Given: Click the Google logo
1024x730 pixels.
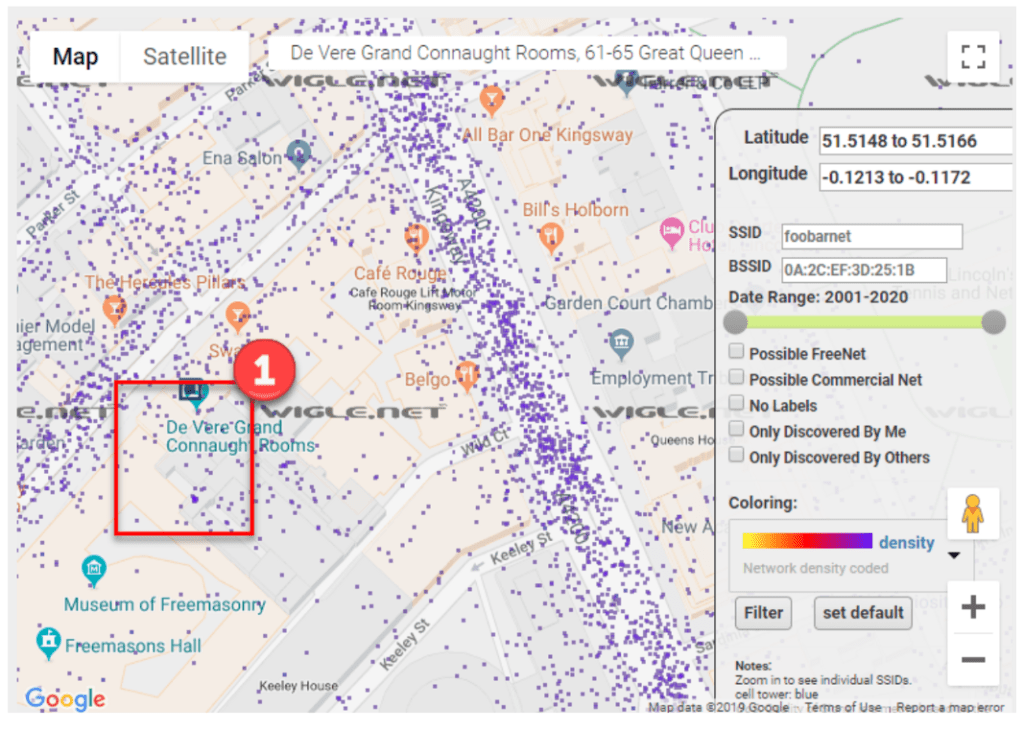Looking at the screenshot, I should coord(65,699).
